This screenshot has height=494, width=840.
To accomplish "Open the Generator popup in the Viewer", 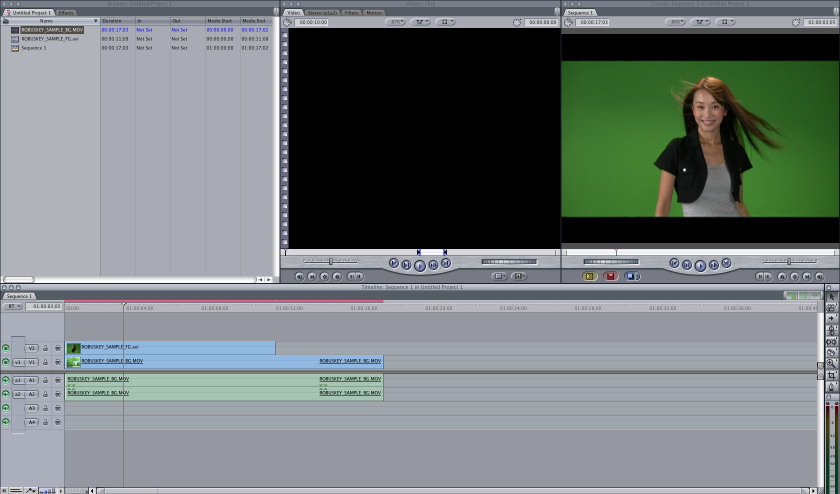I will tap(519, 276).
